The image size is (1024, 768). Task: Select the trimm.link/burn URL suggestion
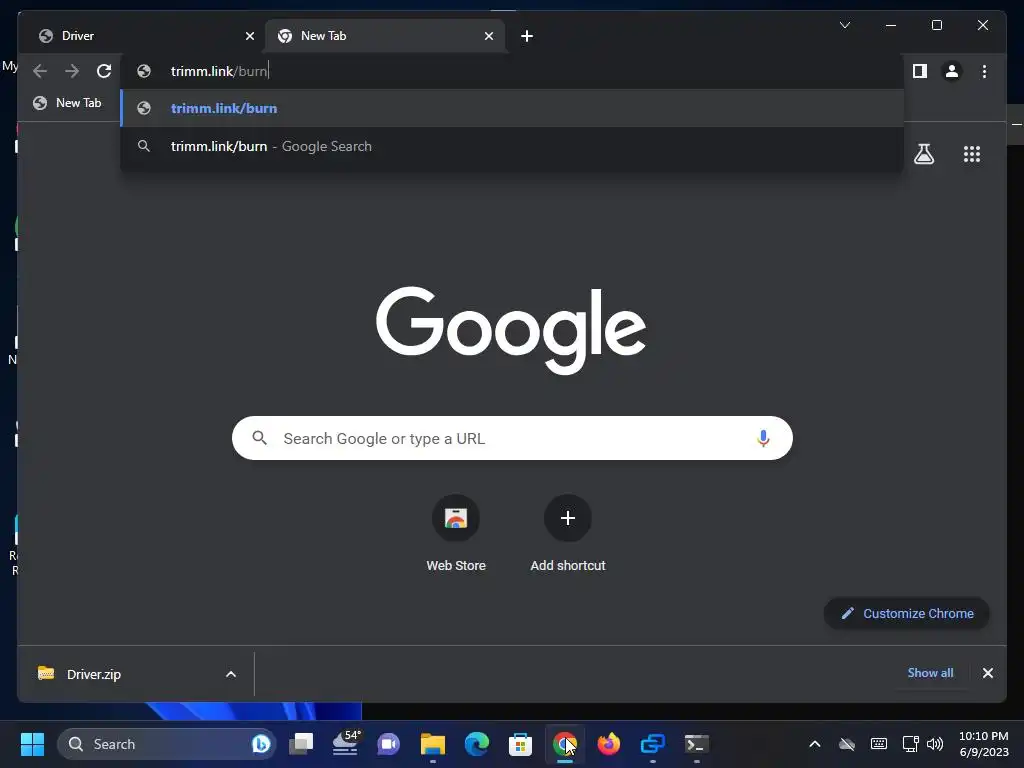[512, 108]
